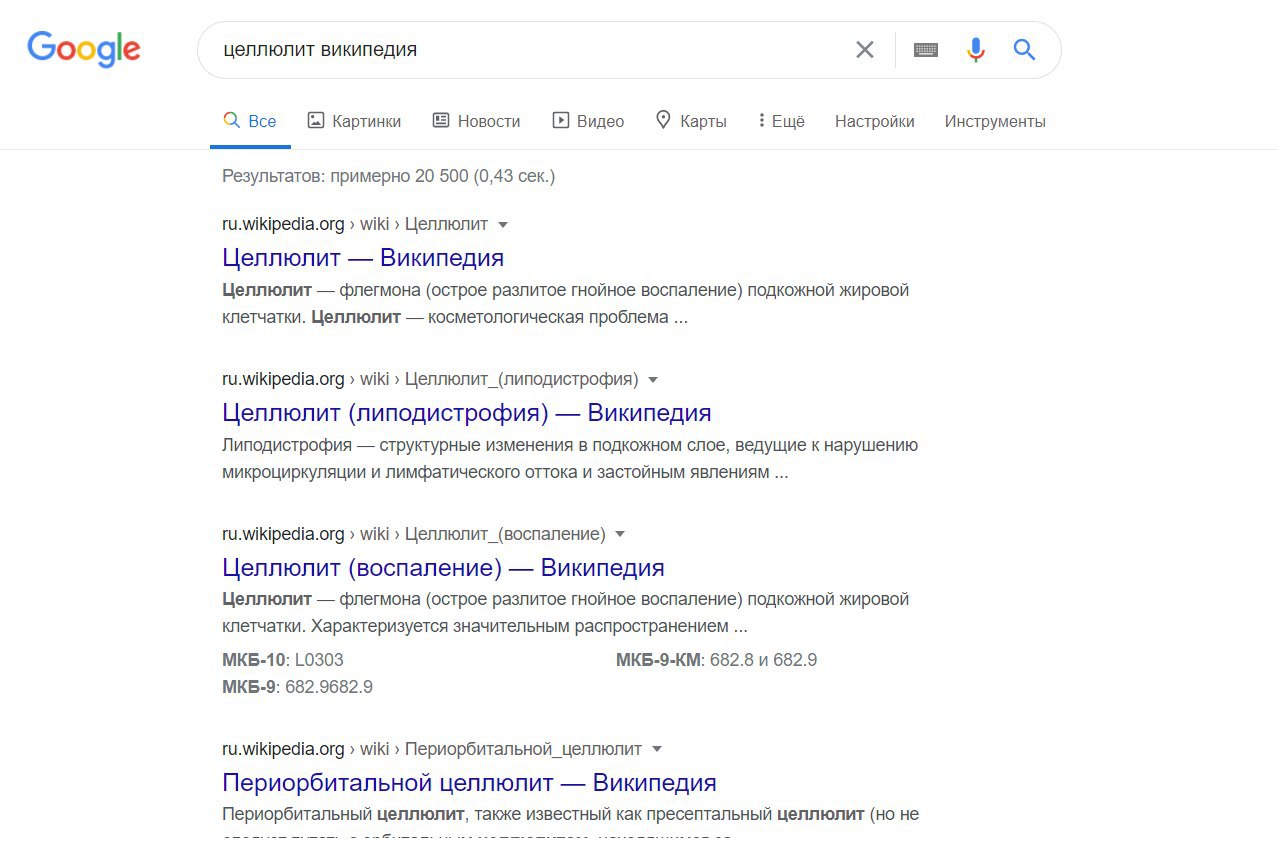Clear the search query with the X icon
This screenshot has height=844, width=1278.
(865, 50)
